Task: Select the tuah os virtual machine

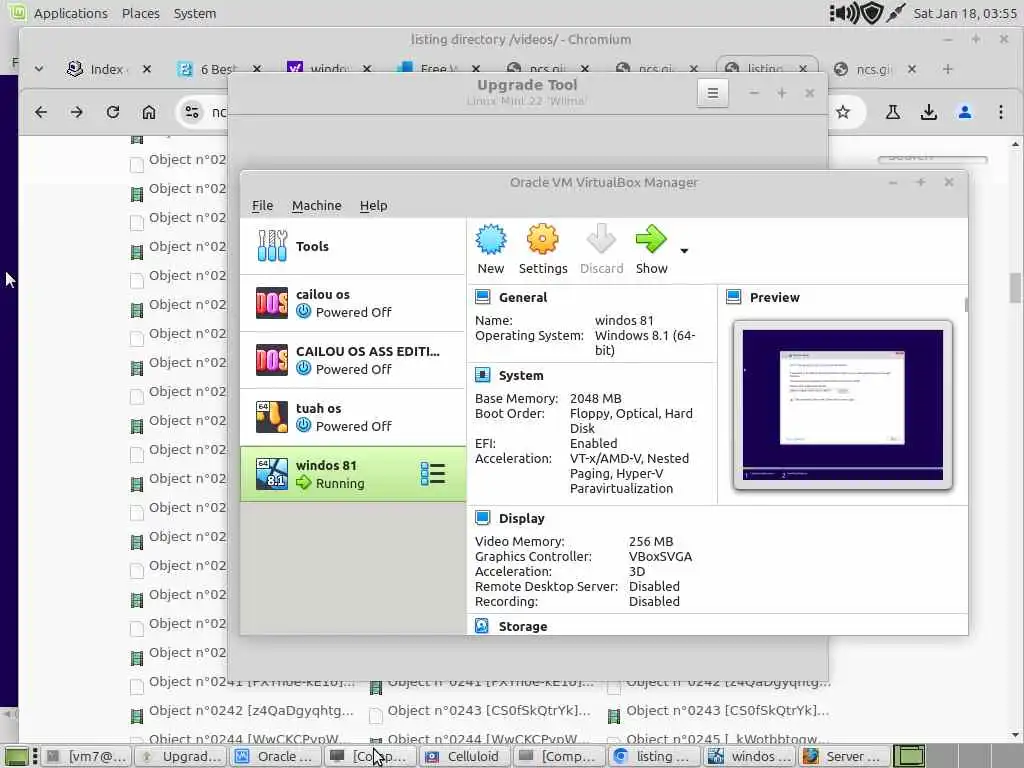Action: pos(353,417)
